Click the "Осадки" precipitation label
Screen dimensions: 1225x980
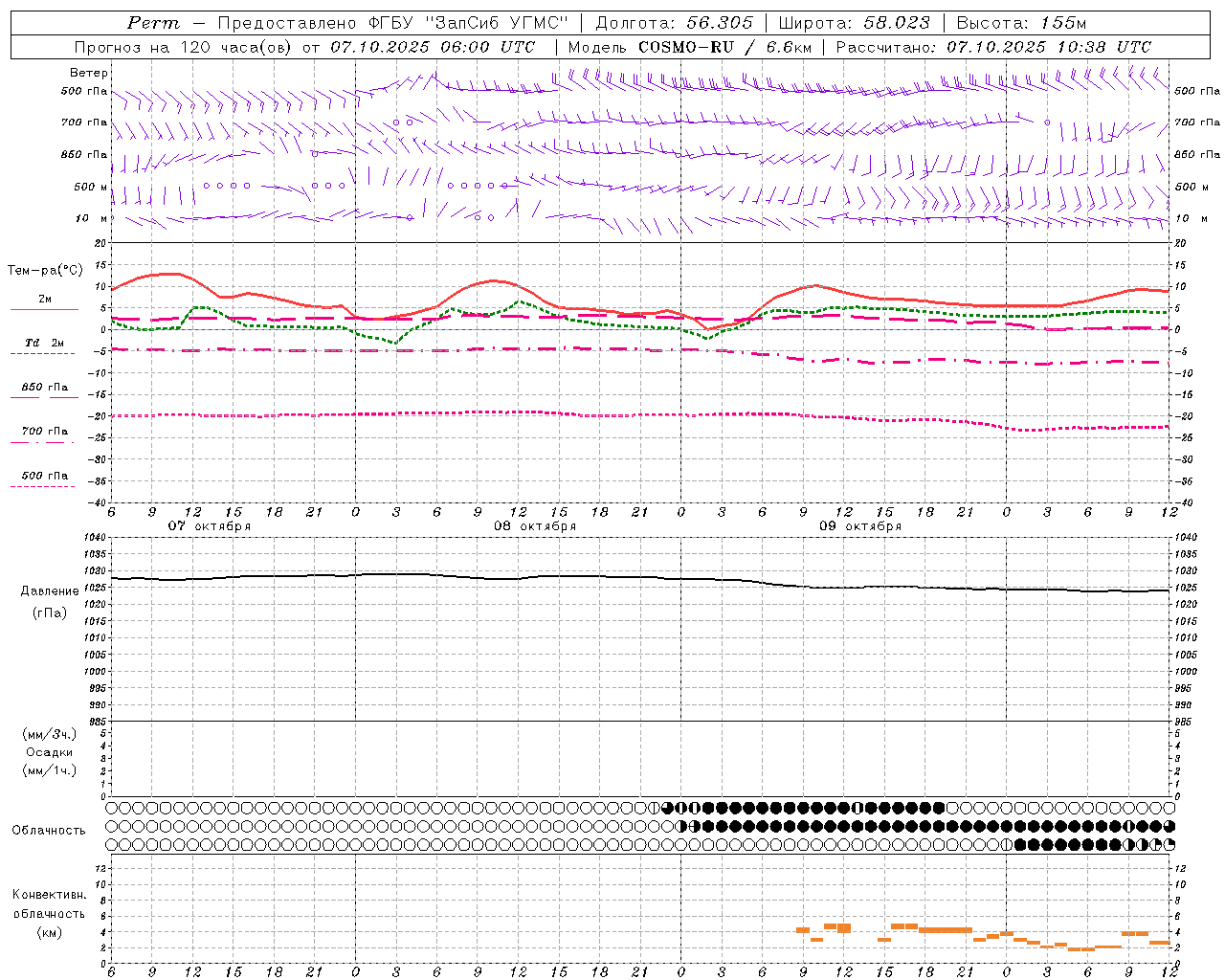pyautogui.click(x=50, y=752)
